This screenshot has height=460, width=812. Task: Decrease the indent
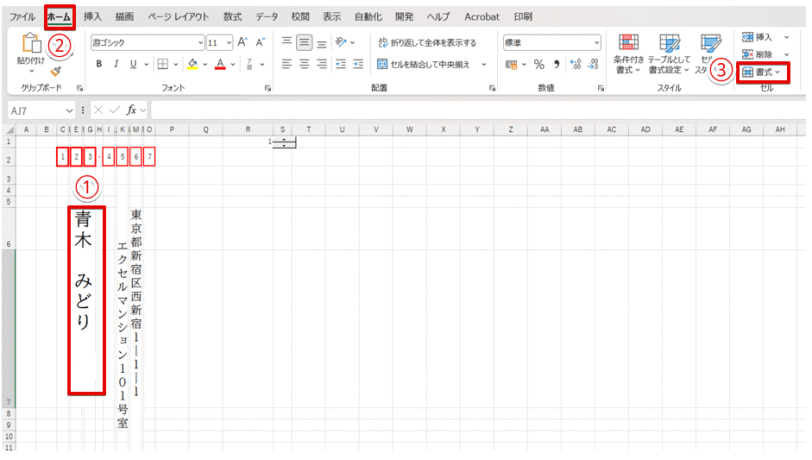(x=341, y=64)
